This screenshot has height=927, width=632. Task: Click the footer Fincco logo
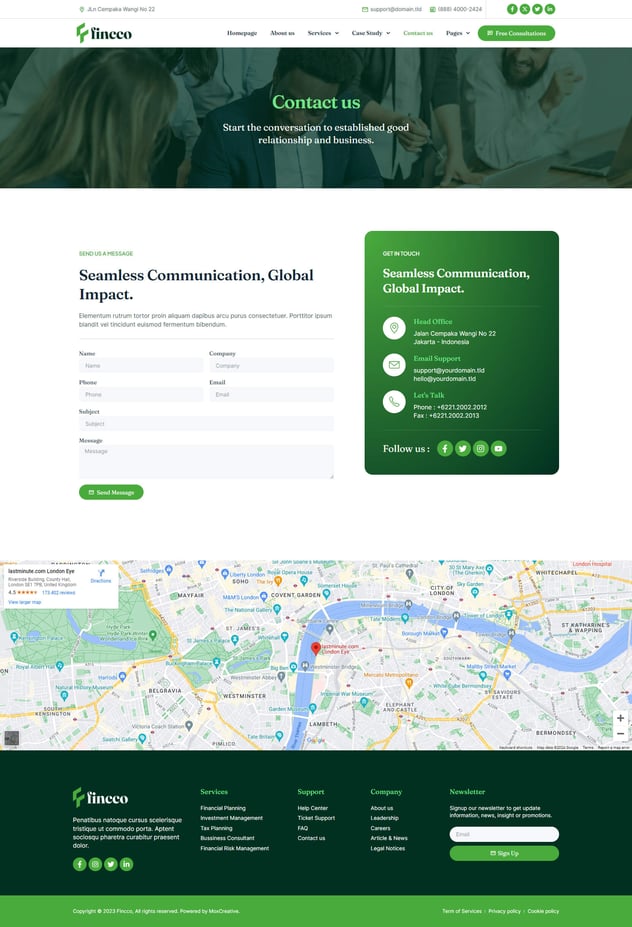(x=101, y=798)
